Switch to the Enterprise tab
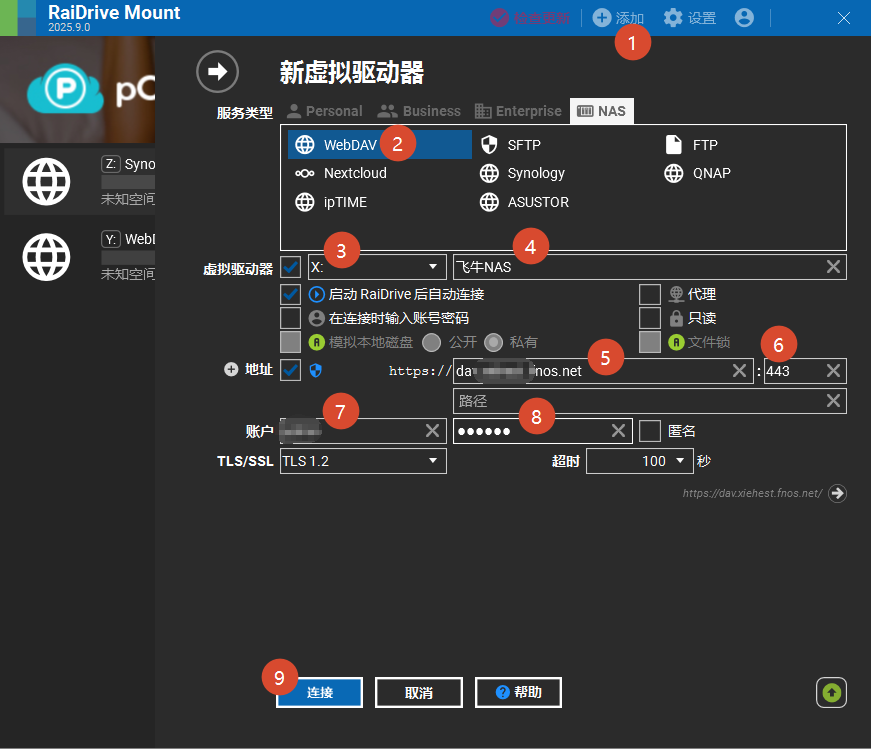The image size is (871, 749). coord(518,111)
